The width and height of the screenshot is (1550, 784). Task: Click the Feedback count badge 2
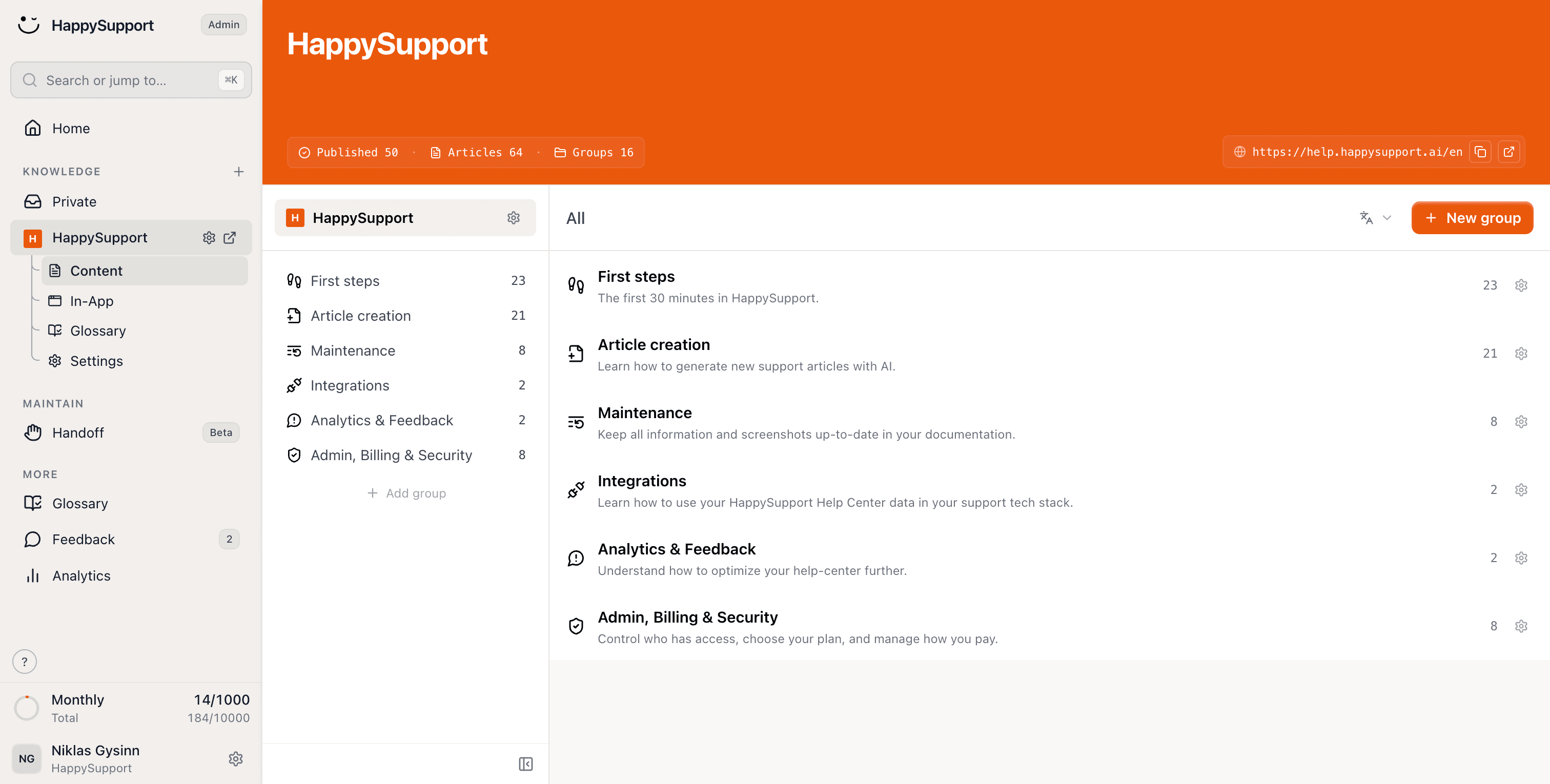click(x=229, y=539)
